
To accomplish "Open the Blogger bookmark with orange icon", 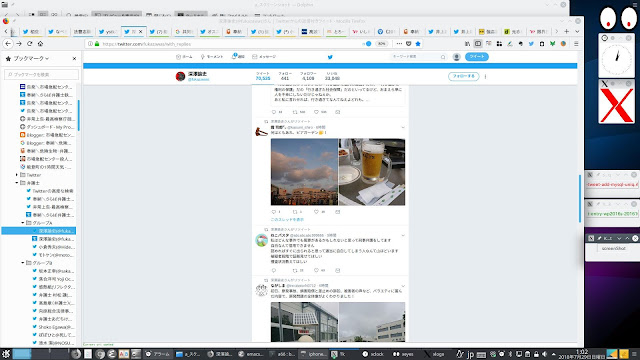I will [x=46, y=135].
